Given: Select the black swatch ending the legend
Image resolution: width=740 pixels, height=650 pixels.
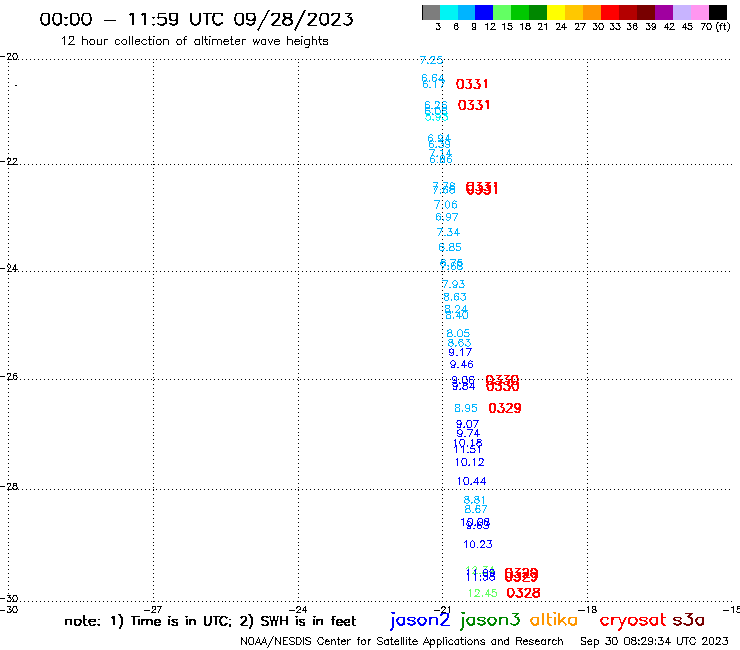Looking at the screenshot, I should [x=718, y=12].
